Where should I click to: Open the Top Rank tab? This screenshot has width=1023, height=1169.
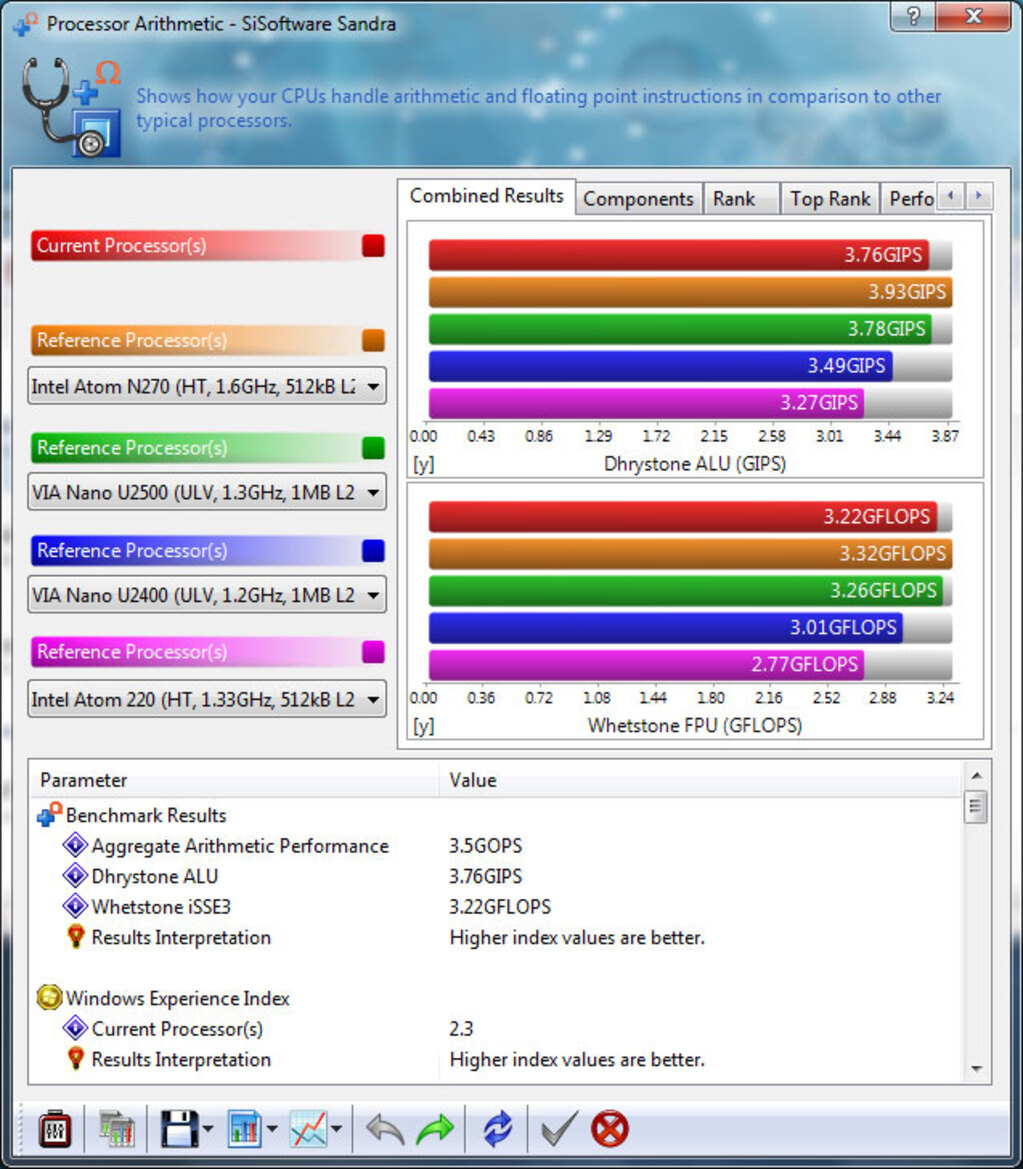tap(830, 199)
